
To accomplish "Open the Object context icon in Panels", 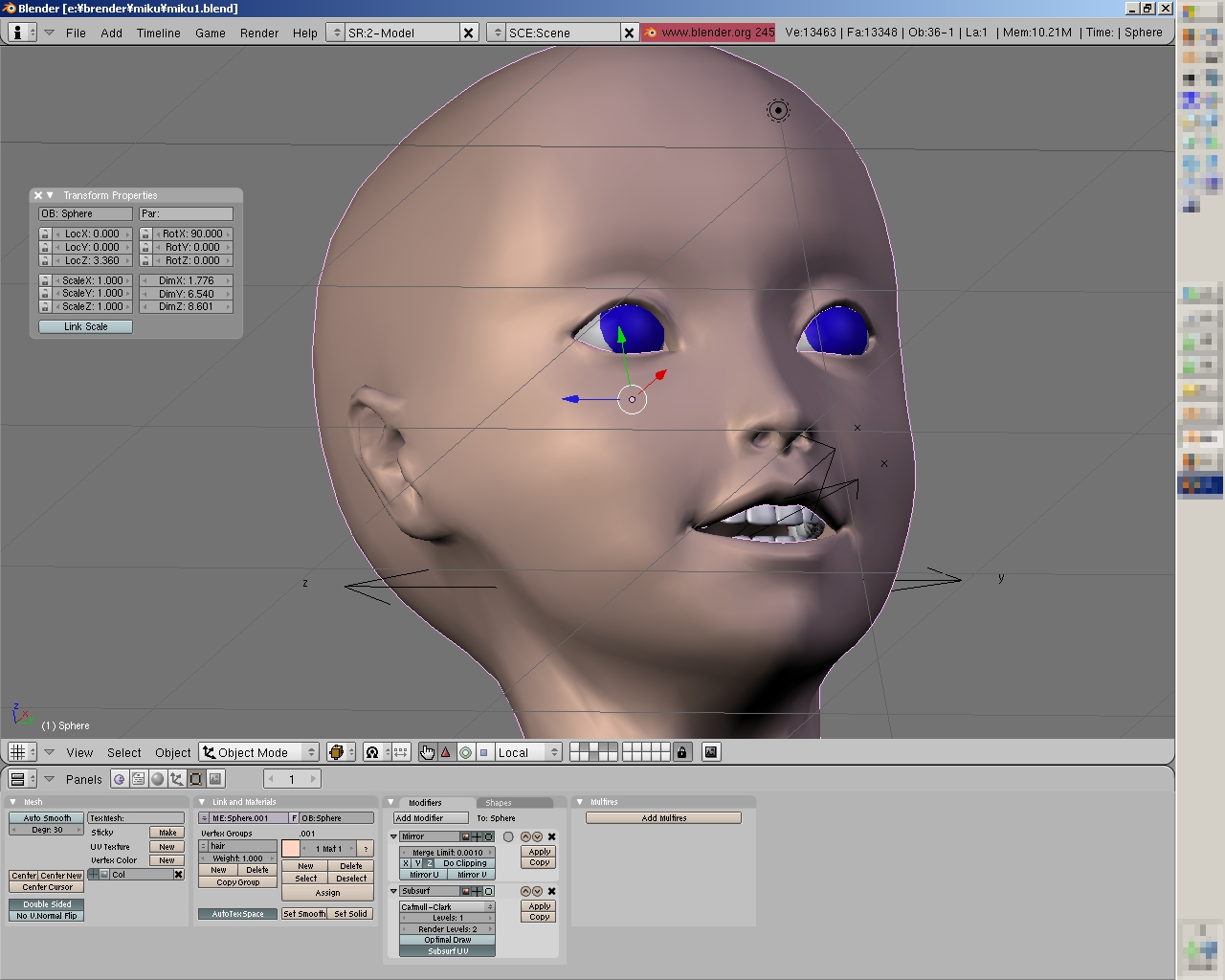I will coord(177,779).
